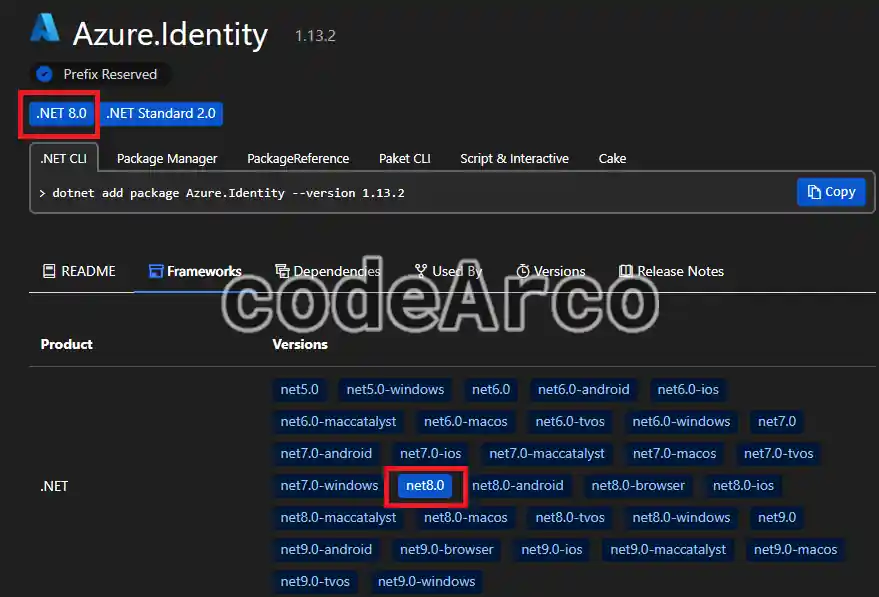Click the version number 1.13.2 in header

[x=315, y=36]
